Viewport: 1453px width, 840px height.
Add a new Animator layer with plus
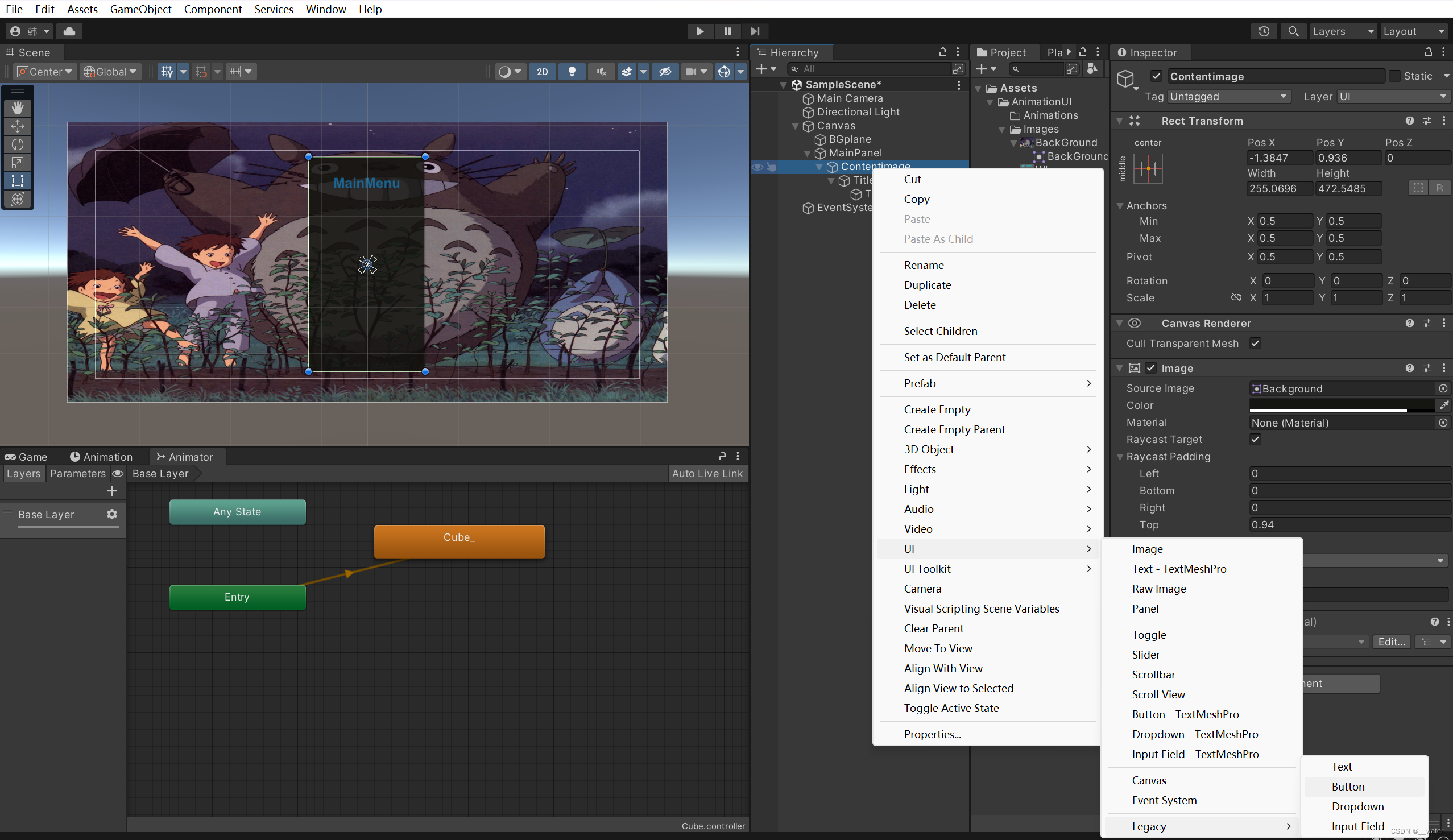click(x=112, y=491)
